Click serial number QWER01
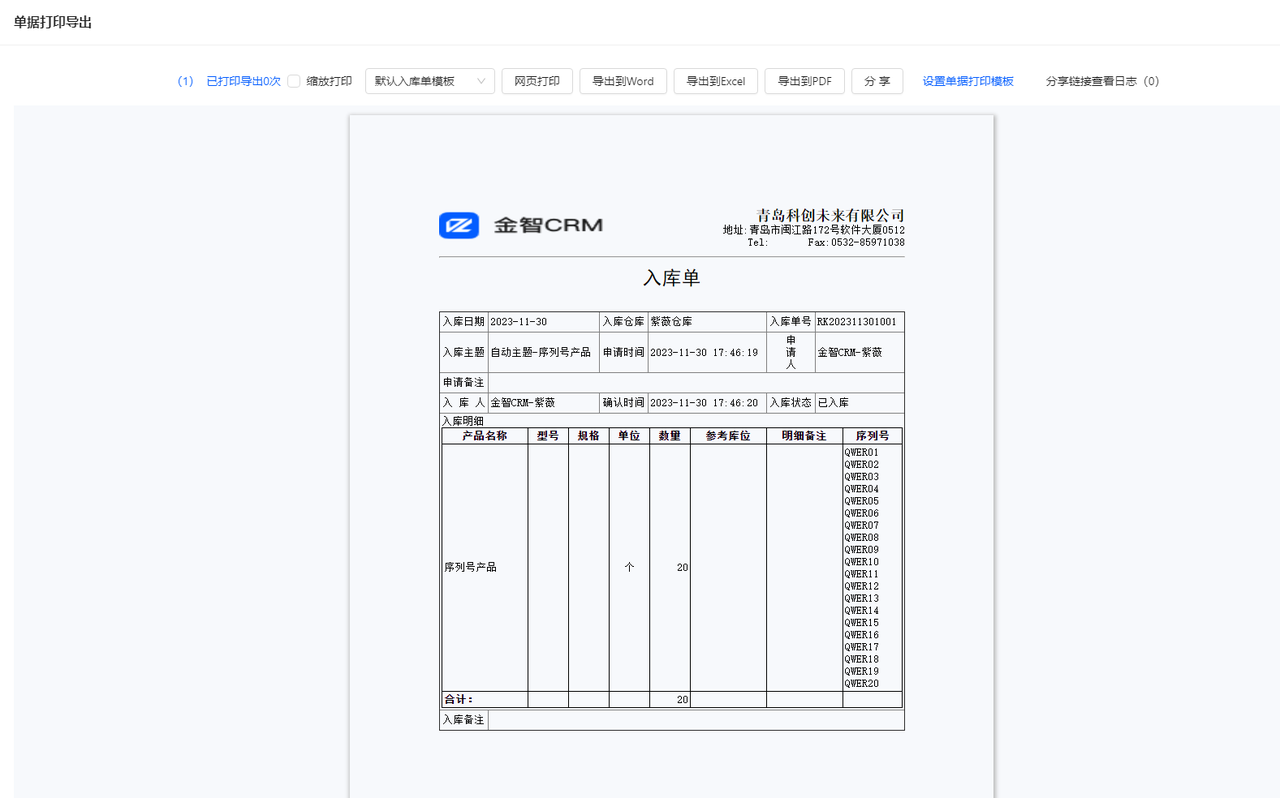Image resolution: width=1280 pixels, height=798 pixels. pyautogui.click(x=862, y=453)
